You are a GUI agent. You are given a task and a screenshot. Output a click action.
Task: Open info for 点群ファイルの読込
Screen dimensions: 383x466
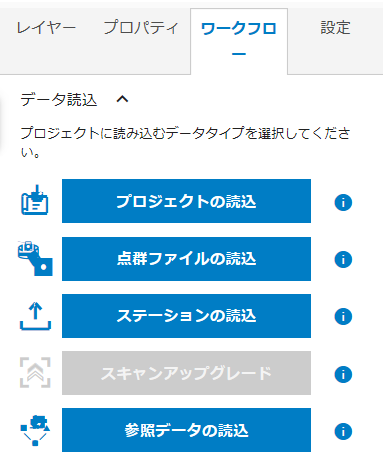coord(343,259)
